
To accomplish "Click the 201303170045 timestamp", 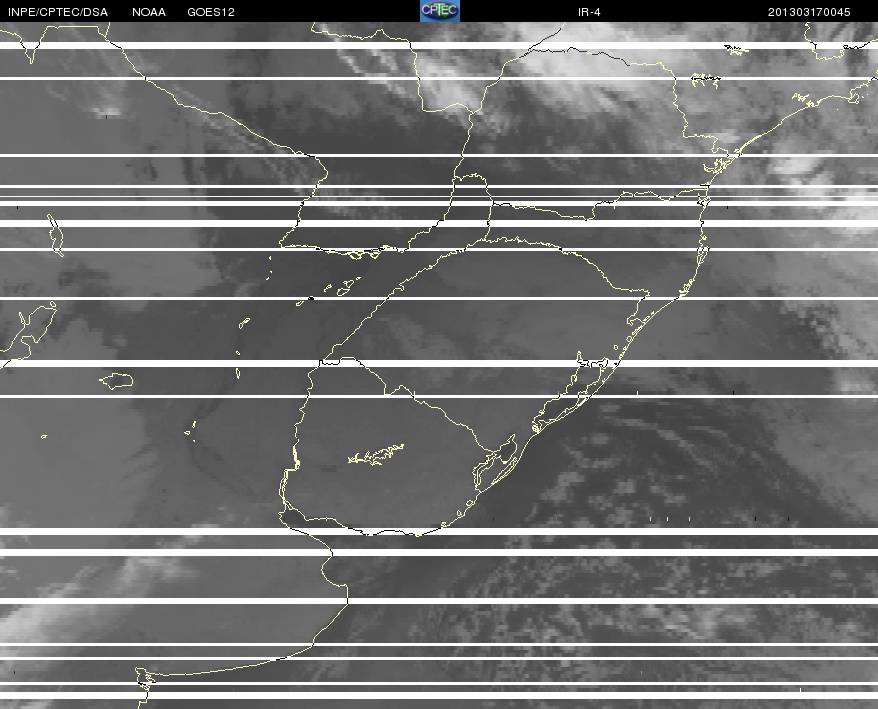I will click(809, 12).
